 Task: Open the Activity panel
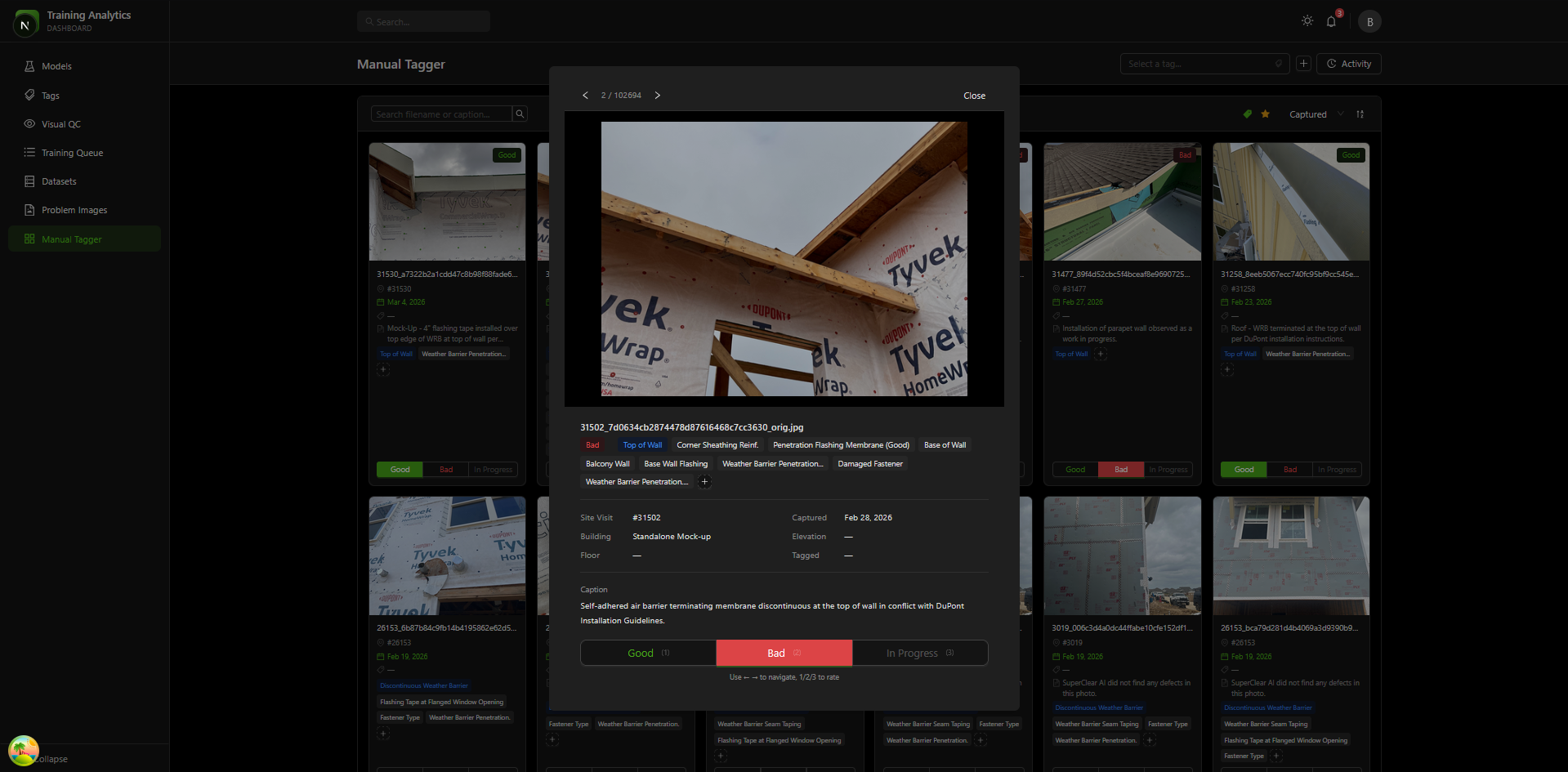coord(1348,64)
